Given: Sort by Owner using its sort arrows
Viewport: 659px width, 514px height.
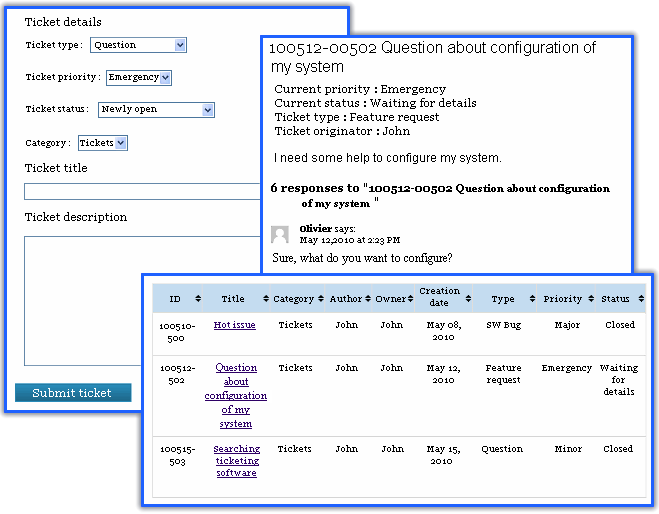Looking at the screenshot, I should click(x=411, y=299).
